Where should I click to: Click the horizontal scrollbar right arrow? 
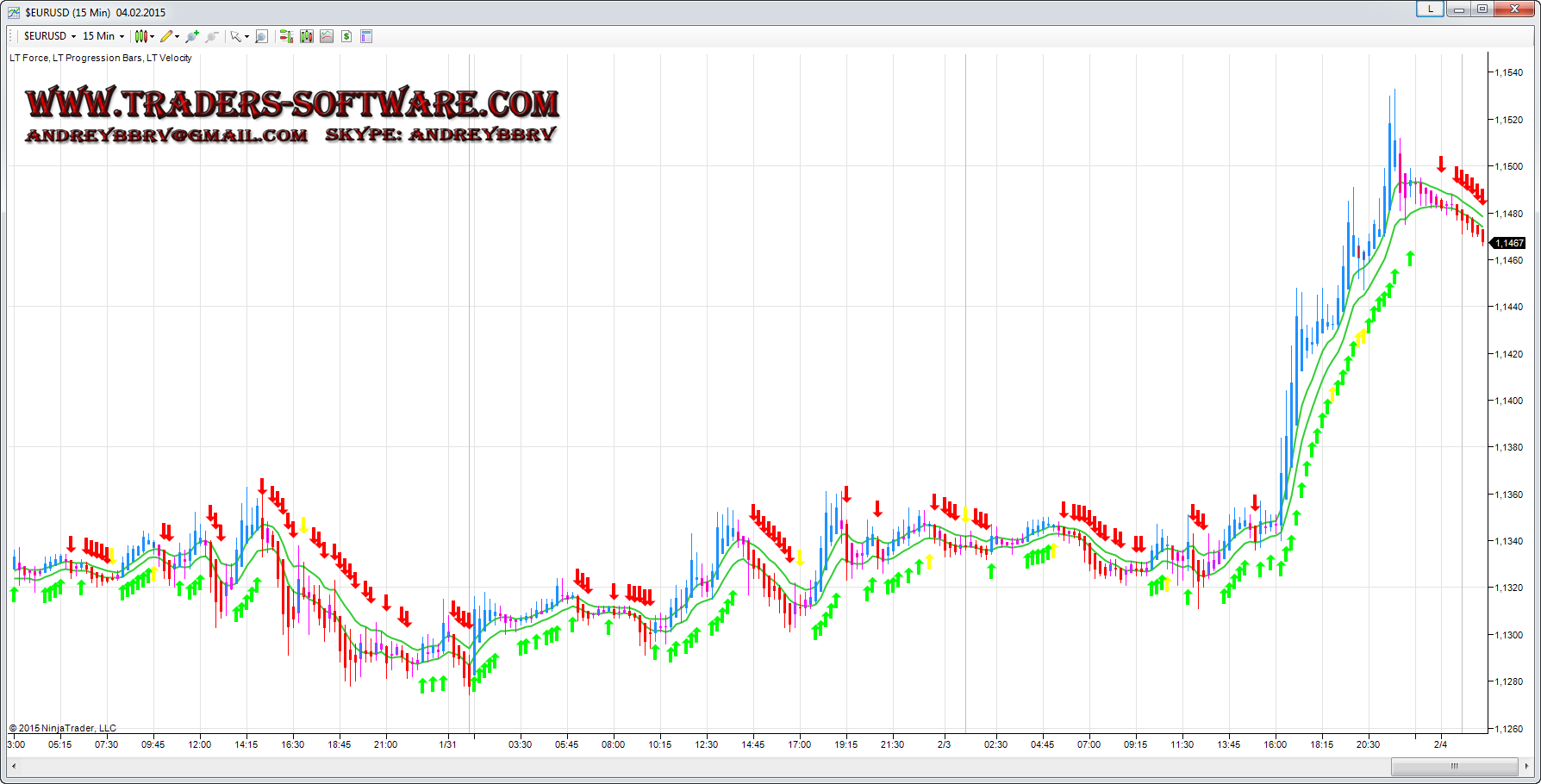point(1526,766)
